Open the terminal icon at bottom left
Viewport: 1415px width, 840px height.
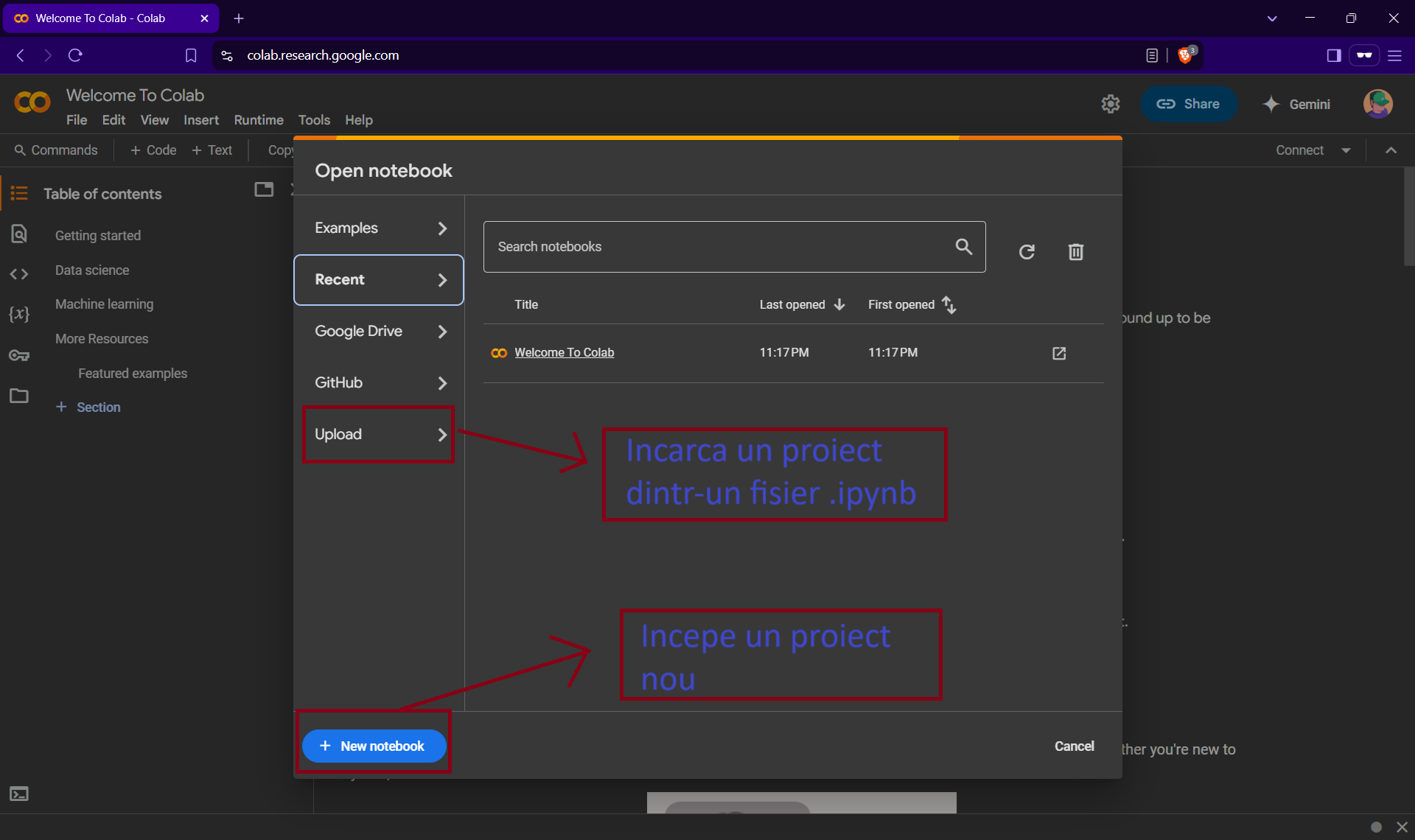tap(19, 794)
